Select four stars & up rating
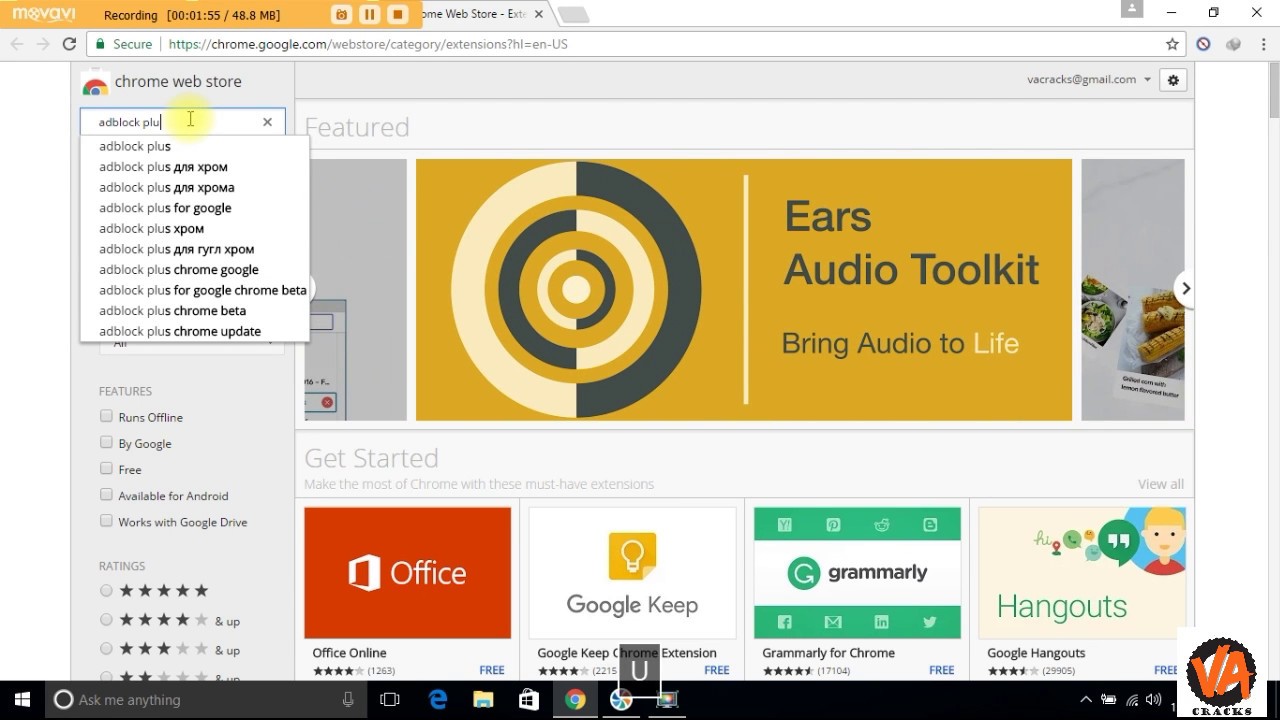Viewport: 1280px width, 720px height. point(106,620)
